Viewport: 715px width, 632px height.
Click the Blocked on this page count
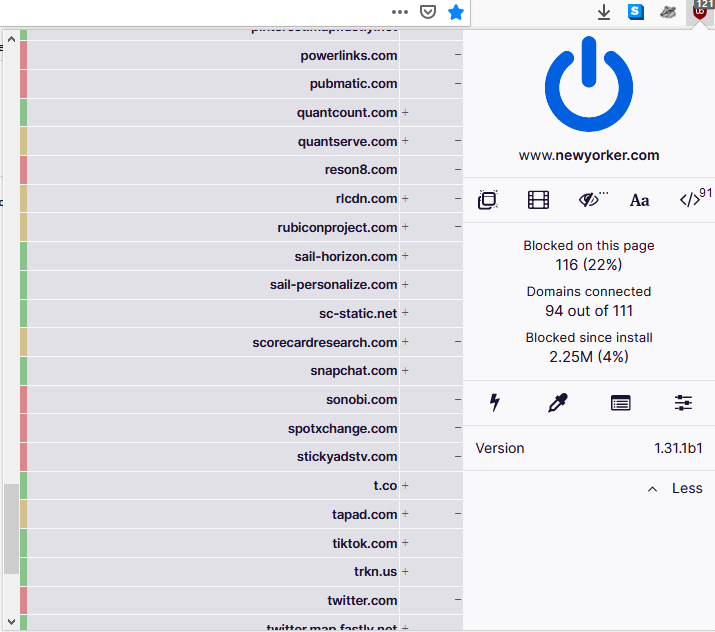click(x=589, y=265)
